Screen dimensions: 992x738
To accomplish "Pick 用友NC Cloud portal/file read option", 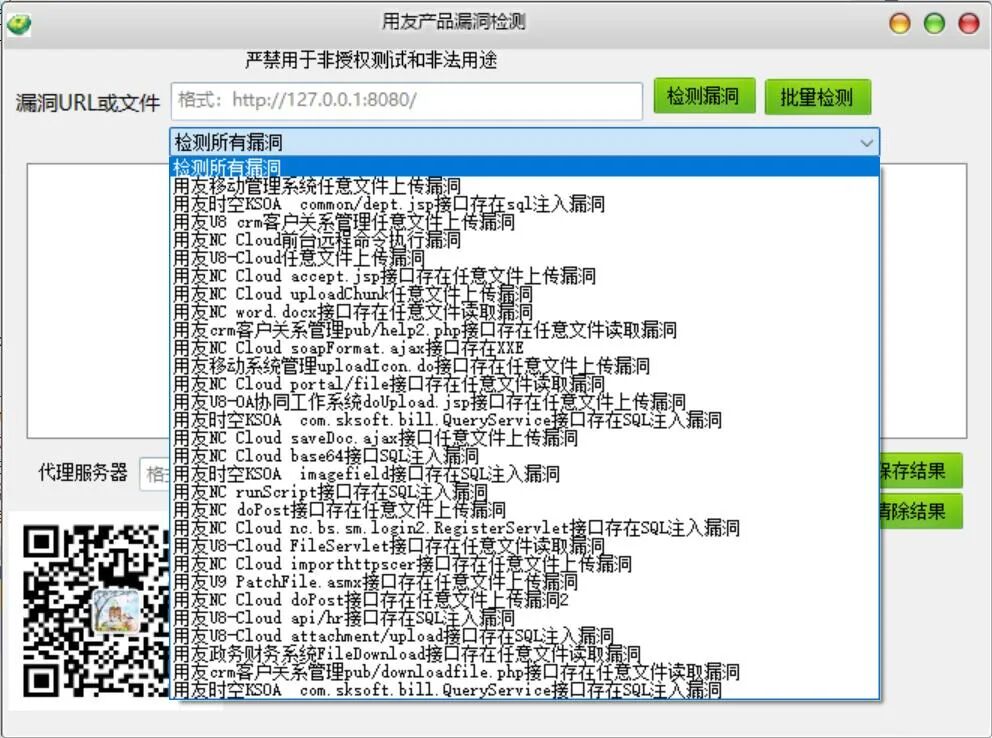I will [524, 384].
